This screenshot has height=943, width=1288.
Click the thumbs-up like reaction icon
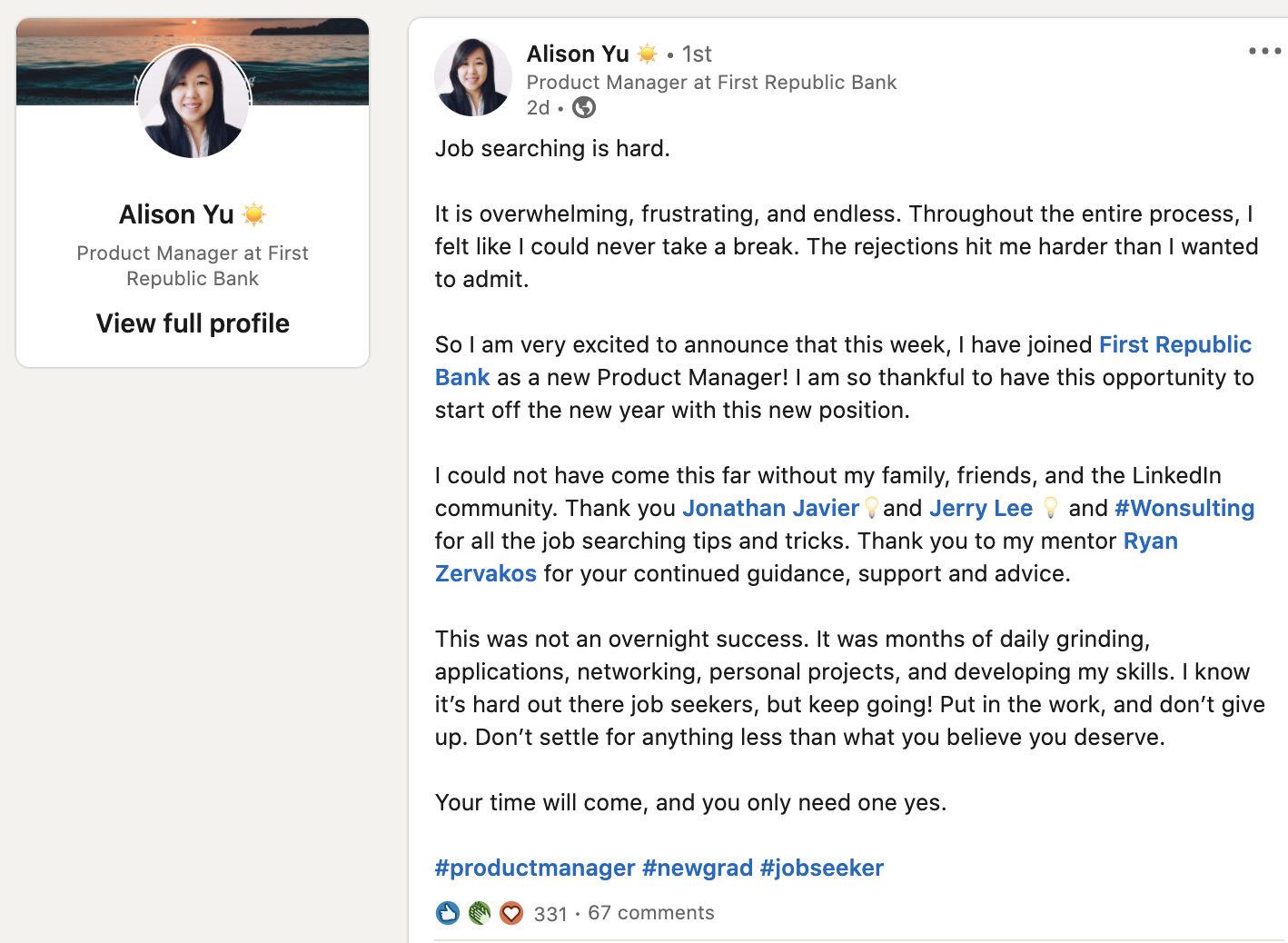[x=448, y=913]
